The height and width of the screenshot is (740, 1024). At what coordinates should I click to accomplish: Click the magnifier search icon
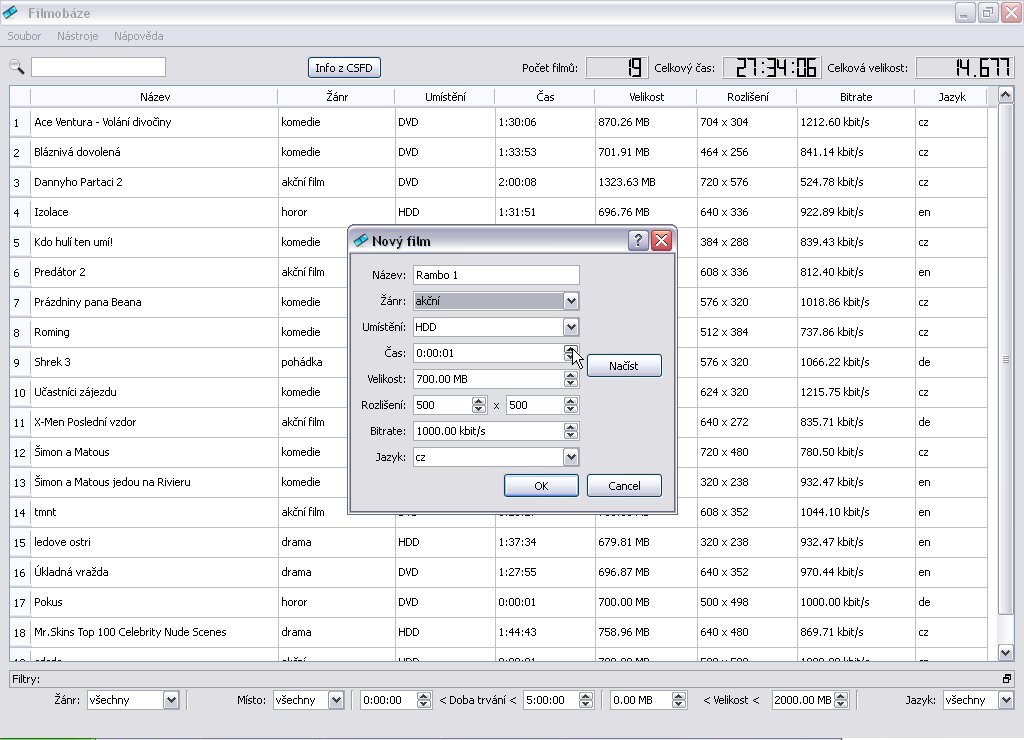[17, 67]
